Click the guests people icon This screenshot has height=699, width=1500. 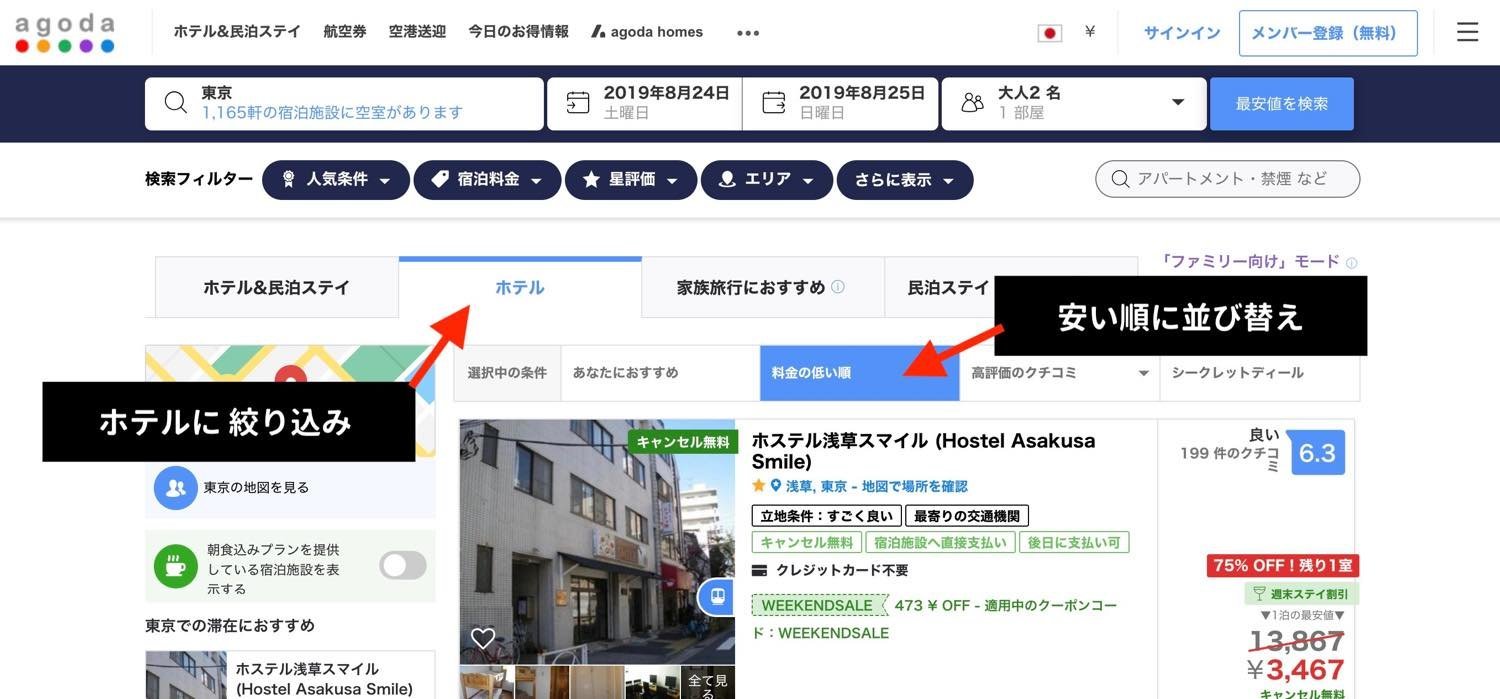[x=972, y=103]
